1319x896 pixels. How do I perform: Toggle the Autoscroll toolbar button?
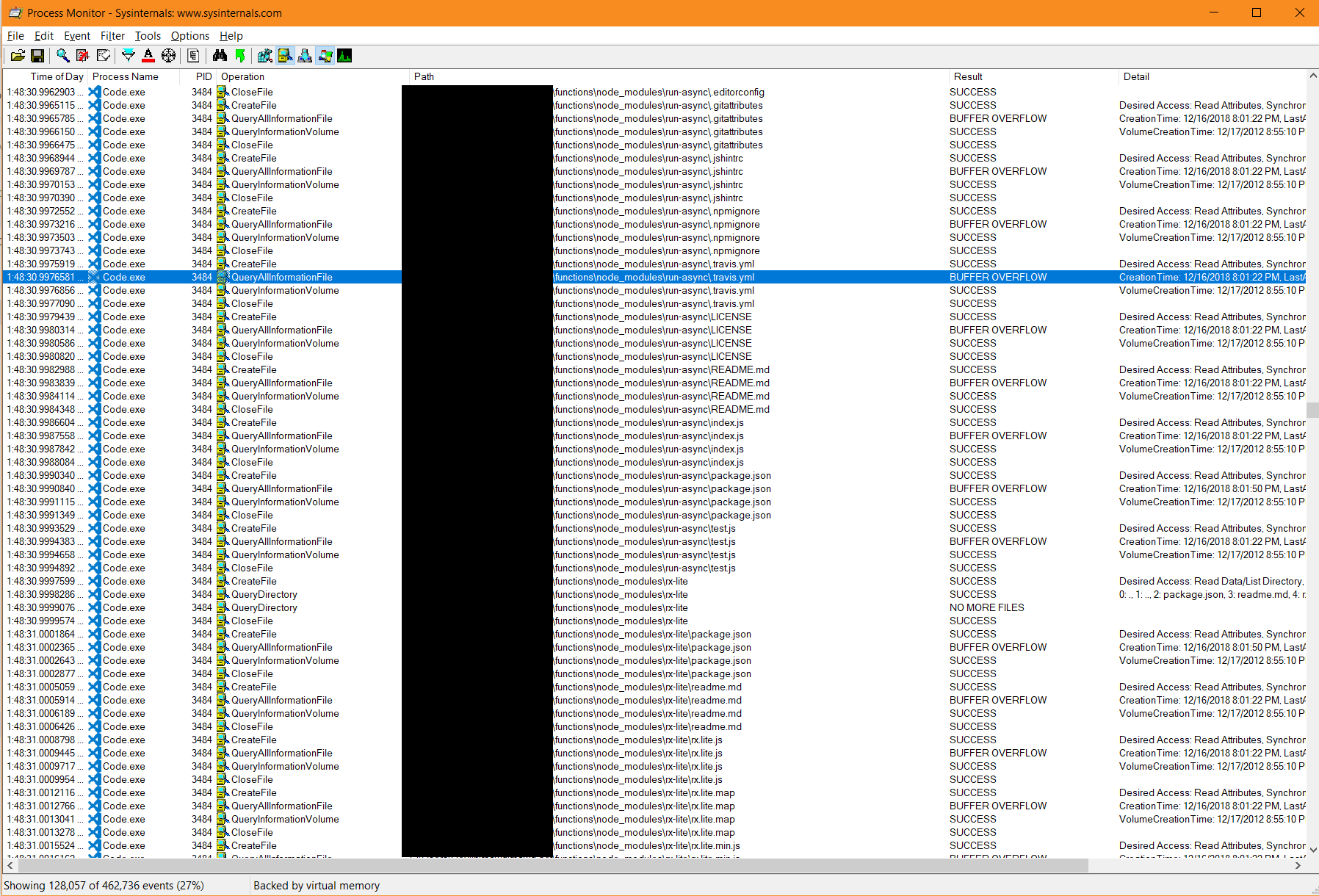[83, 56]
